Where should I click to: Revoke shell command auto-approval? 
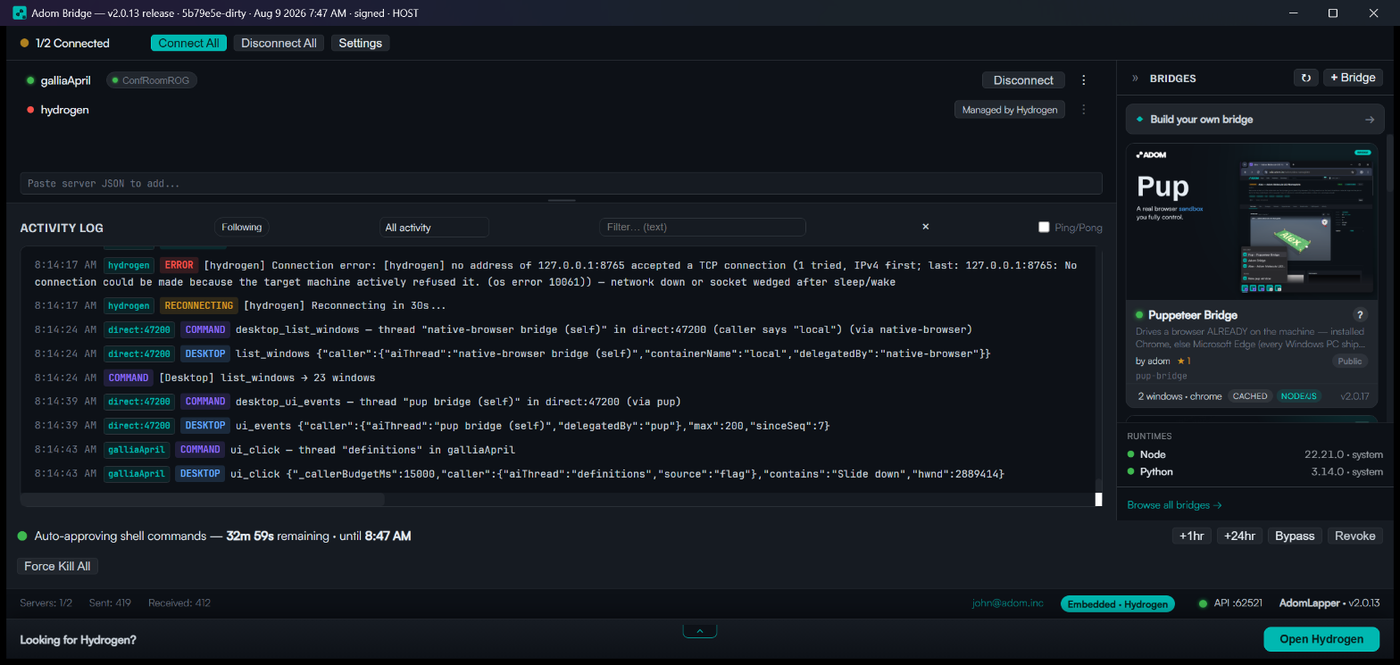(1355, 536)
